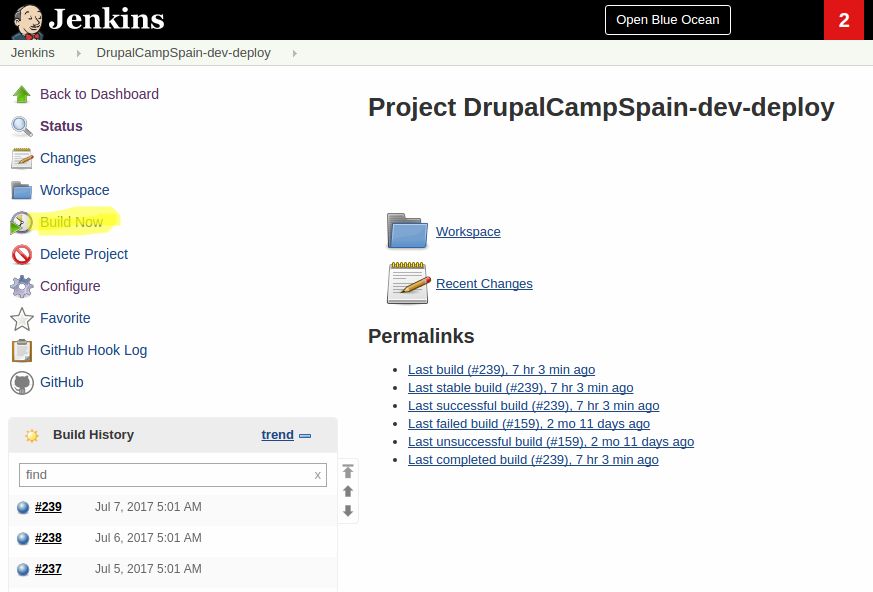Click the Jul 7, 2017 5:01 AM timestamp
This screenshot has width=873, height=592.
point(148,507)
